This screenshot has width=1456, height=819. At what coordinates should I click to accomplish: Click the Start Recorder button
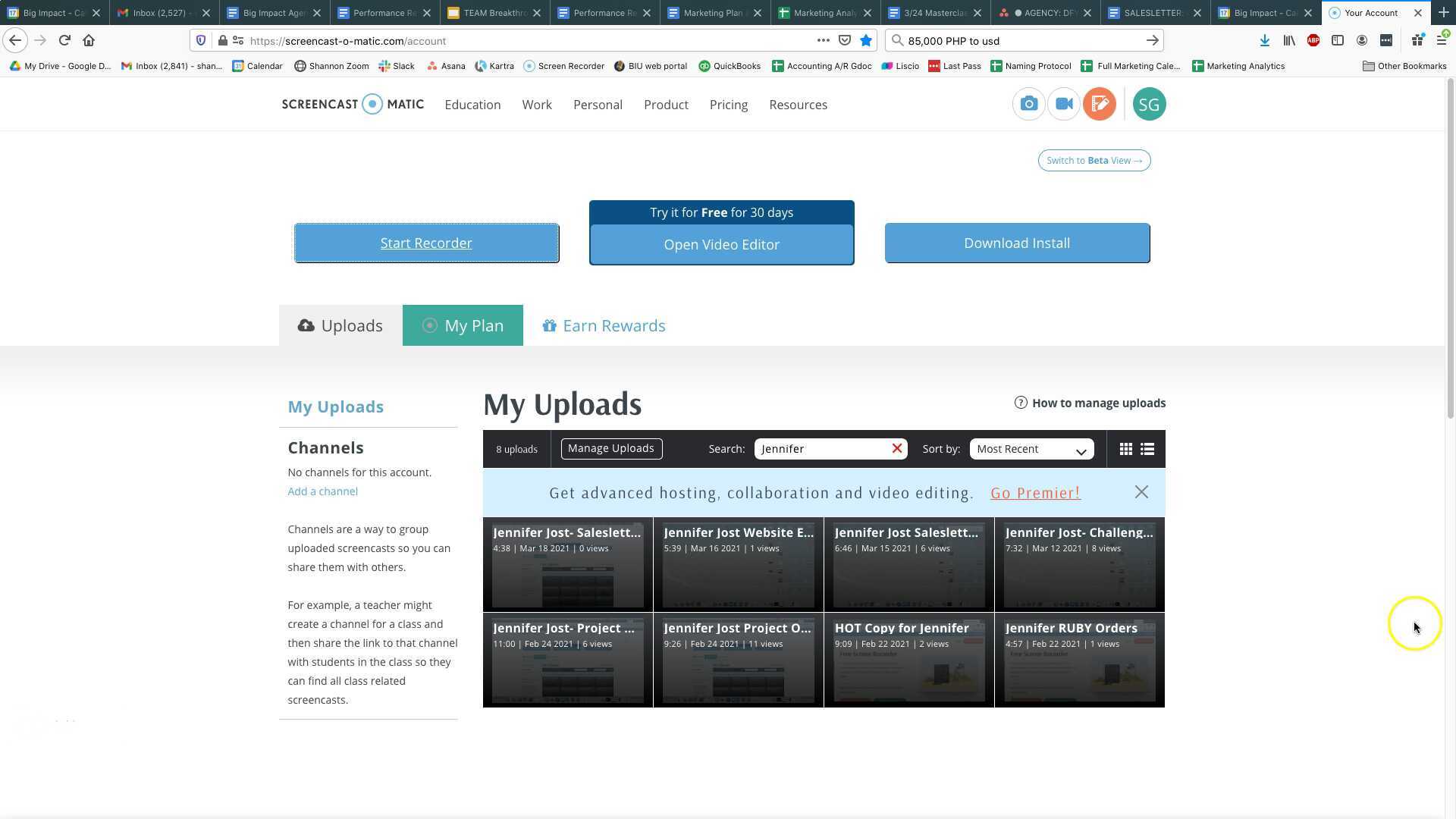426,243
